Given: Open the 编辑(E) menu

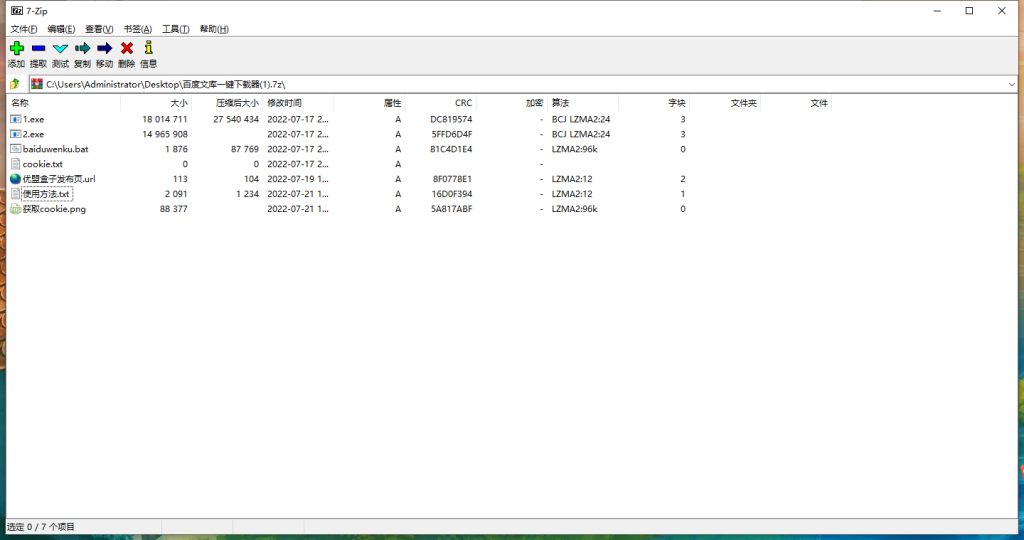Looking at the screenshot, I should point(61,29).
